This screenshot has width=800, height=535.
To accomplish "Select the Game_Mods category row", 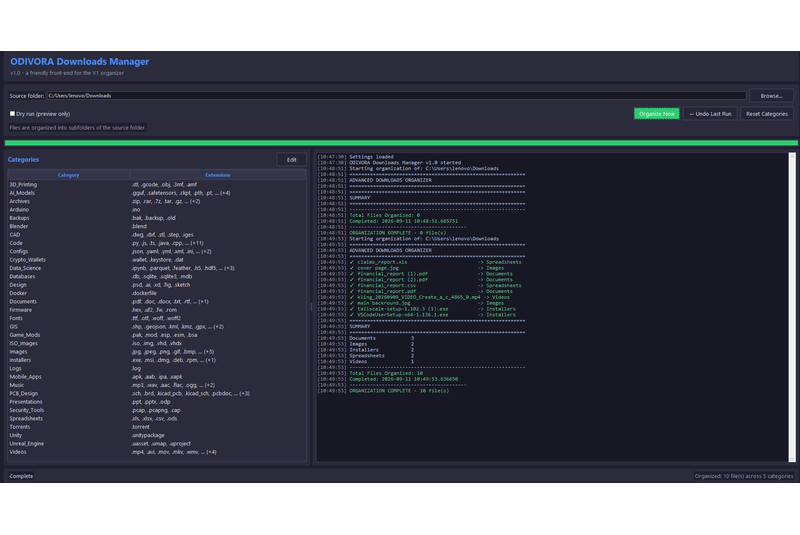I will click(x=157, y=335).
